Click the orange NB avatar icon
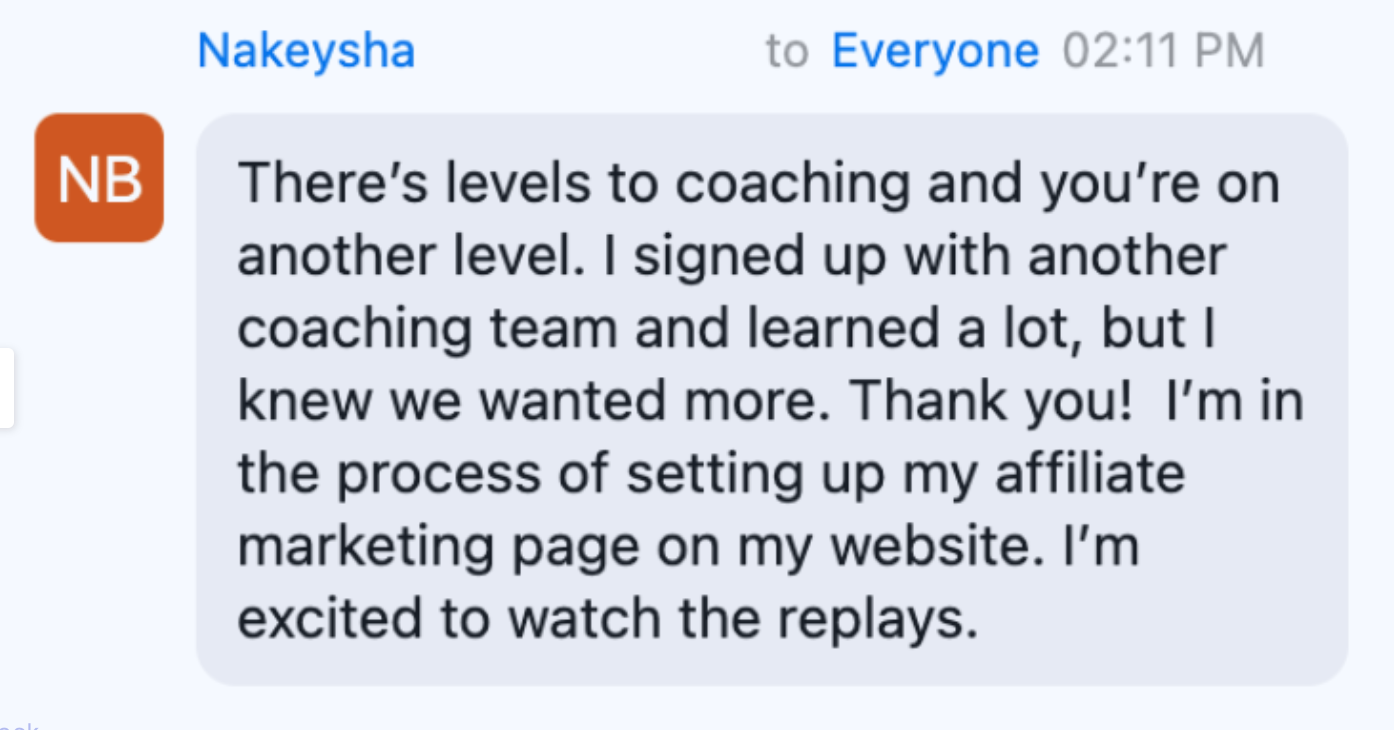Image resolution: width=1394 pixels, height=730 pixels. tap(99, 178)
